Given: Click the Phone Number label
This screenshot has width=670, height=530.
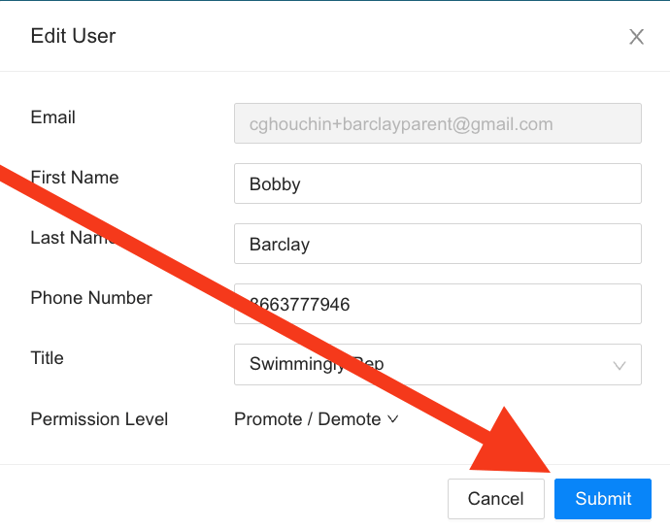Looking at the screenshot, I should [x=91, y=298].
